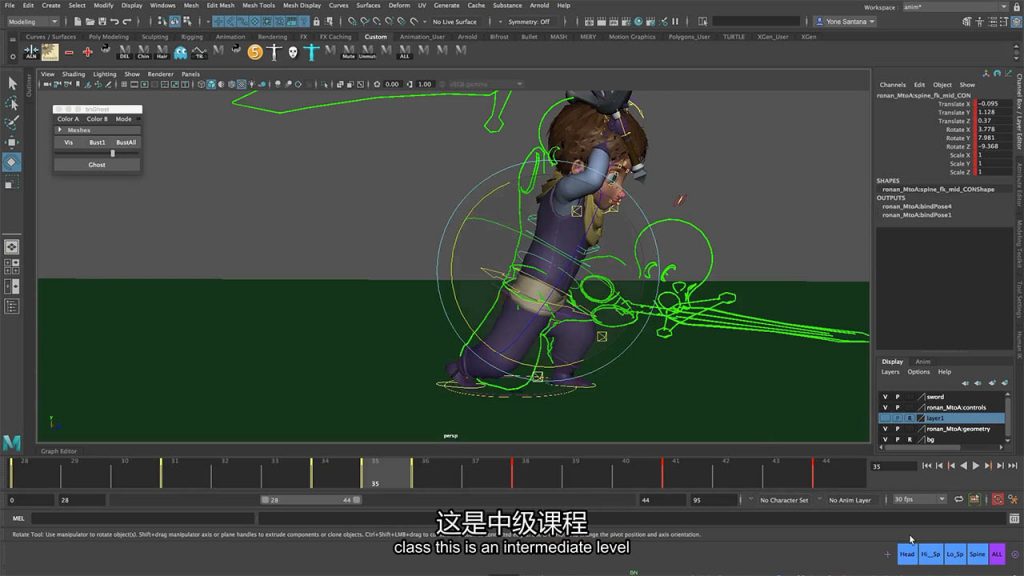This screenshot has width=1024, height=576.
Task: Toggle reference R of bg layer
Action: [x=909, y=440]
